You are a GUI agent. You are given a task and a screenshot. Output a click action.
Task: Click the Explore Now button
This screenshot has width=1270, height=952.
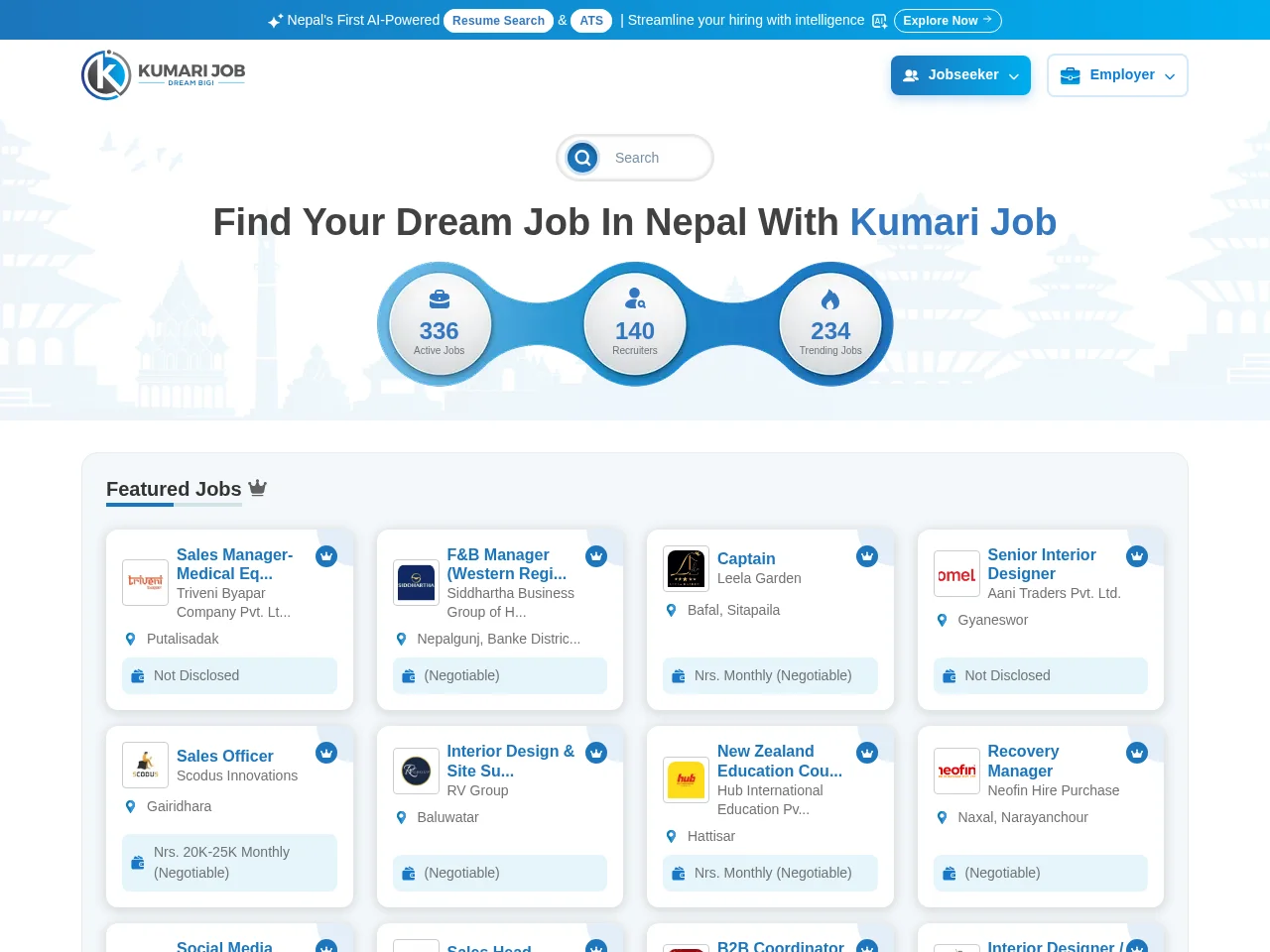pyautogui.click(x=948, y=21)
